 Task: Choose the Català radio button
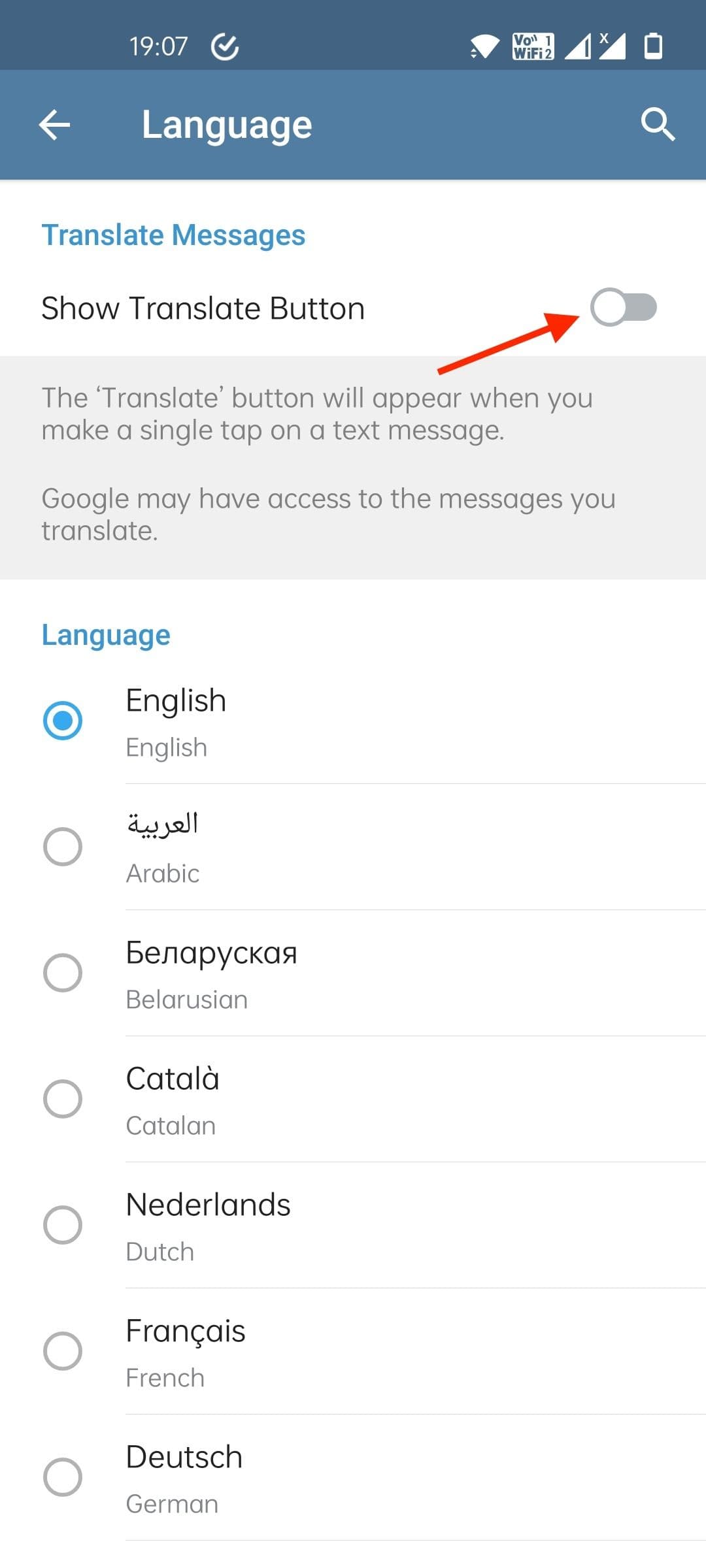pyautogui.click(x=63, y=1099)
